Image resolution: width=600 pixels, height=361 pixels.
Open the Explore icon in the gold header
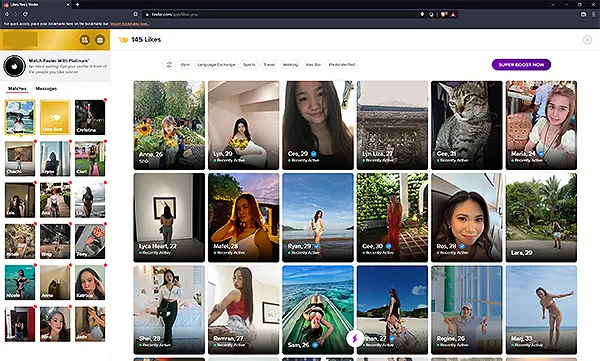(x=85, y=40)
